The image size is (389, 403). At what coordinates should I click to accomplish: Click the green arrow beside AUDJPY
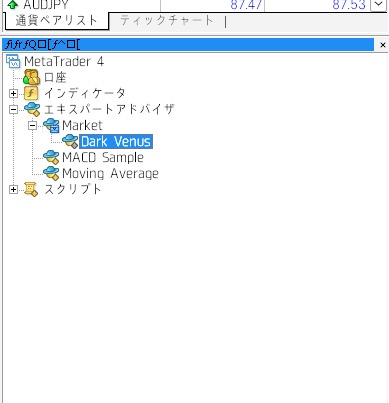[x=12, y=4]
